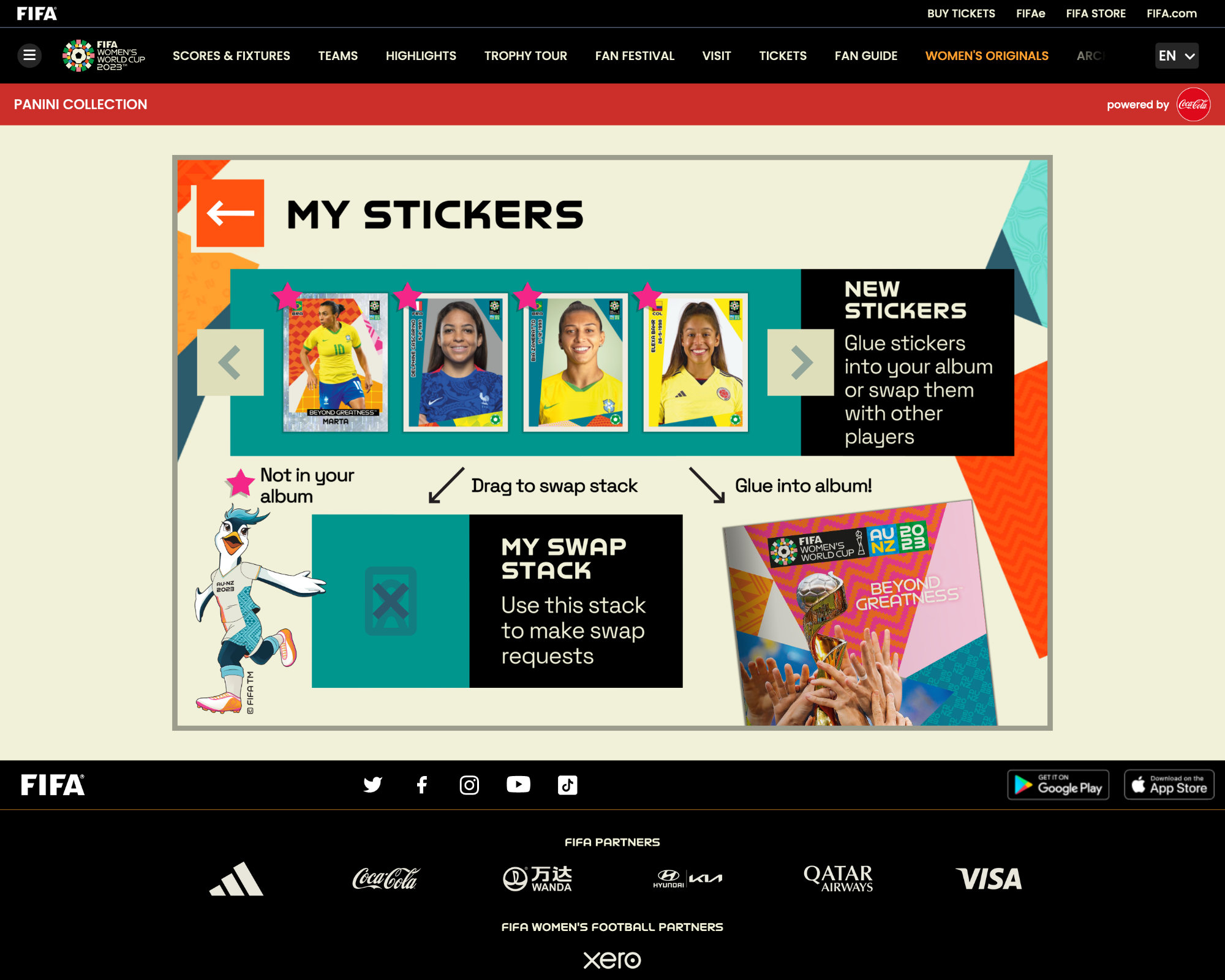Click the empty swap stack slot
The height and width of the screenshot is (980, 1225).
(x=391, y=601)
